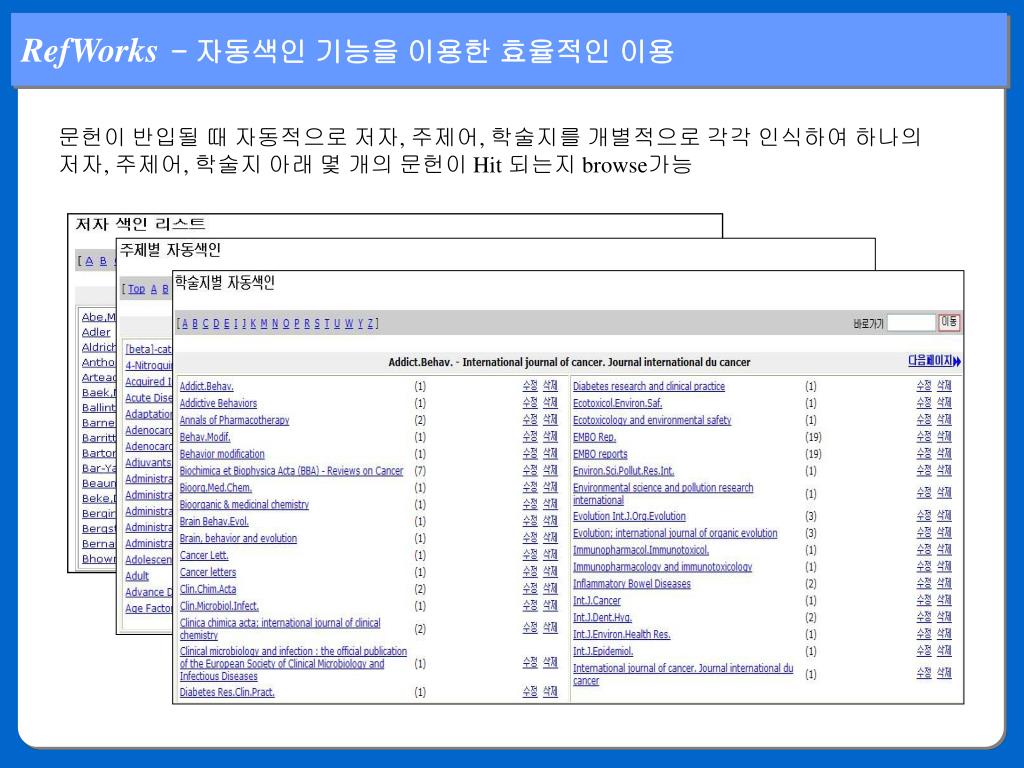
Task: Click 삭제 (delete) for Annals of Pharmacotherapy row
Action: point(551,420)
